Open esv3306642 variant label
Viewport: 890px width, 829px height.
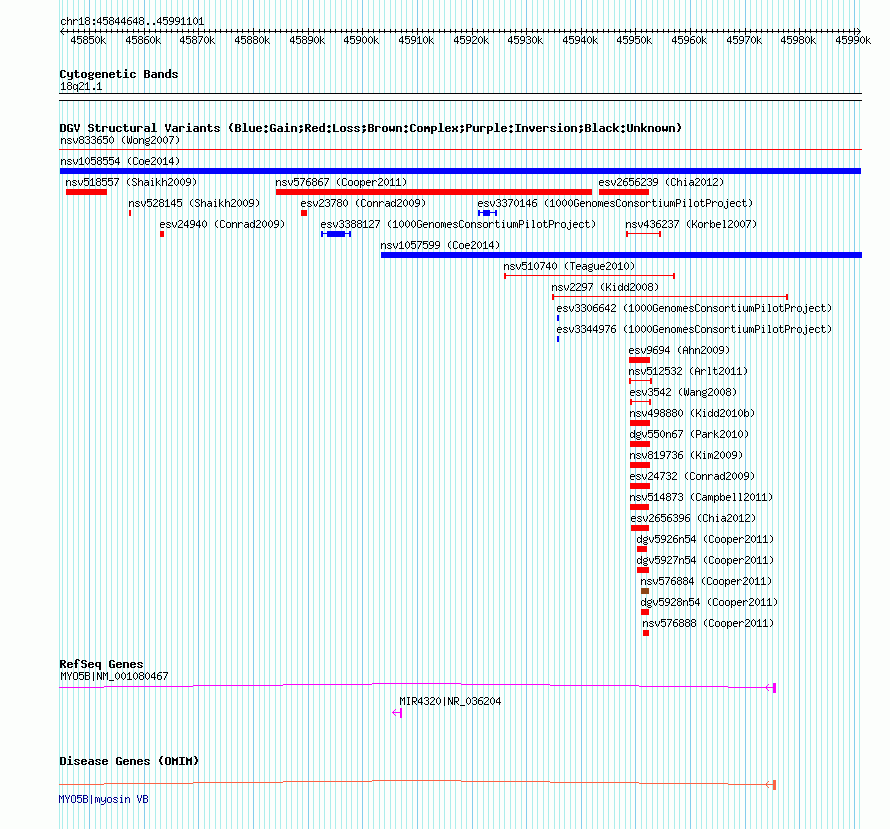point(694,308)
